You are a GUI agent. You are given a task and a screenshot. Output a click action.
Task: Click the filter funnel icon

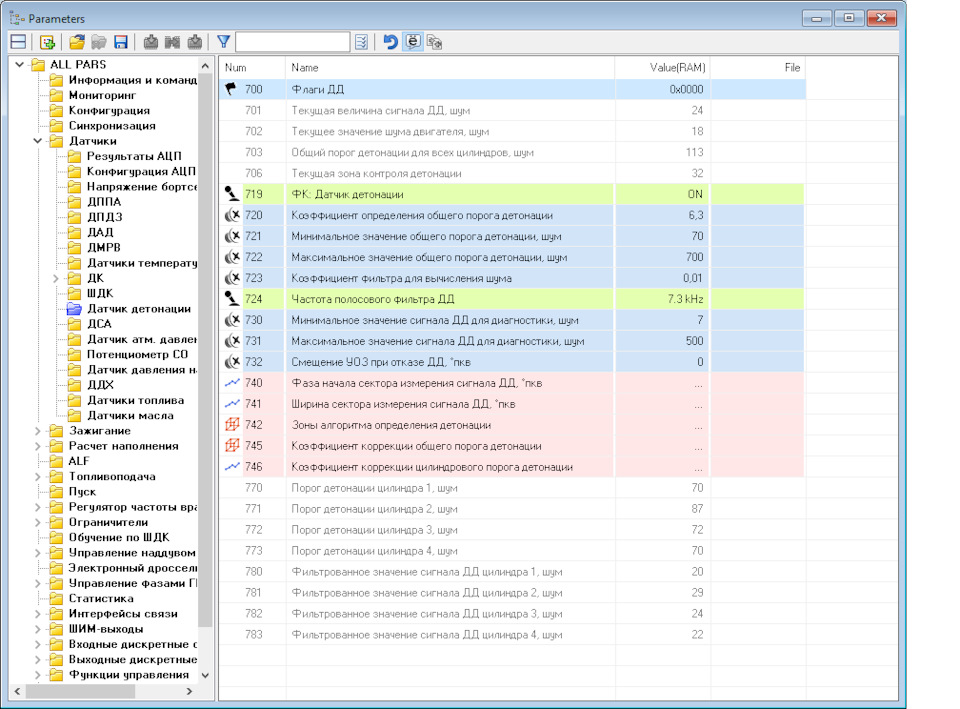[x=223, y=42]
